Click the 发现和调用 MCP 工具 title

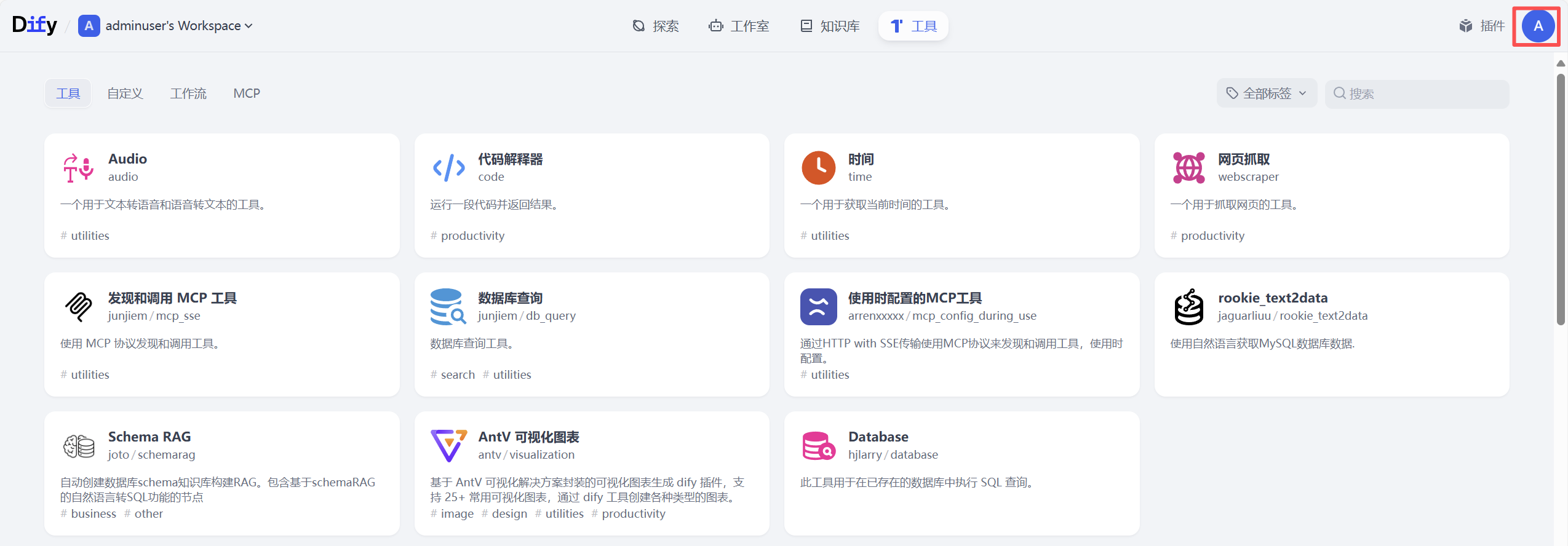tap(172, 298)
